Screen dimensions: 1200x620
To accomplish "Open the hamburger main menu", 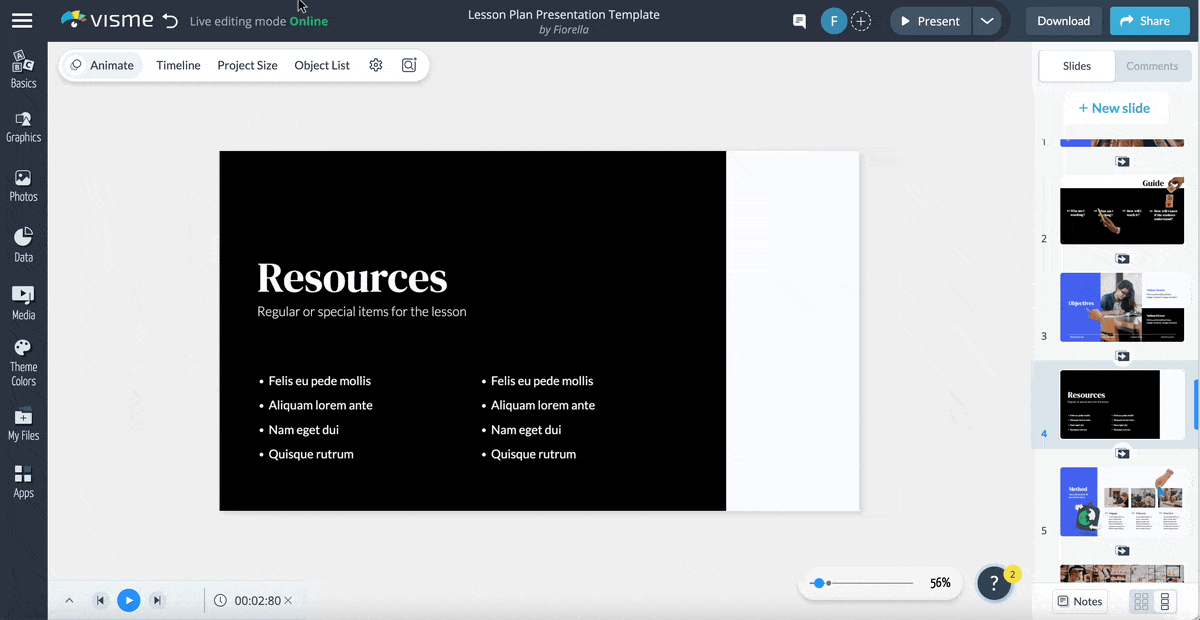I will (22, 21).
